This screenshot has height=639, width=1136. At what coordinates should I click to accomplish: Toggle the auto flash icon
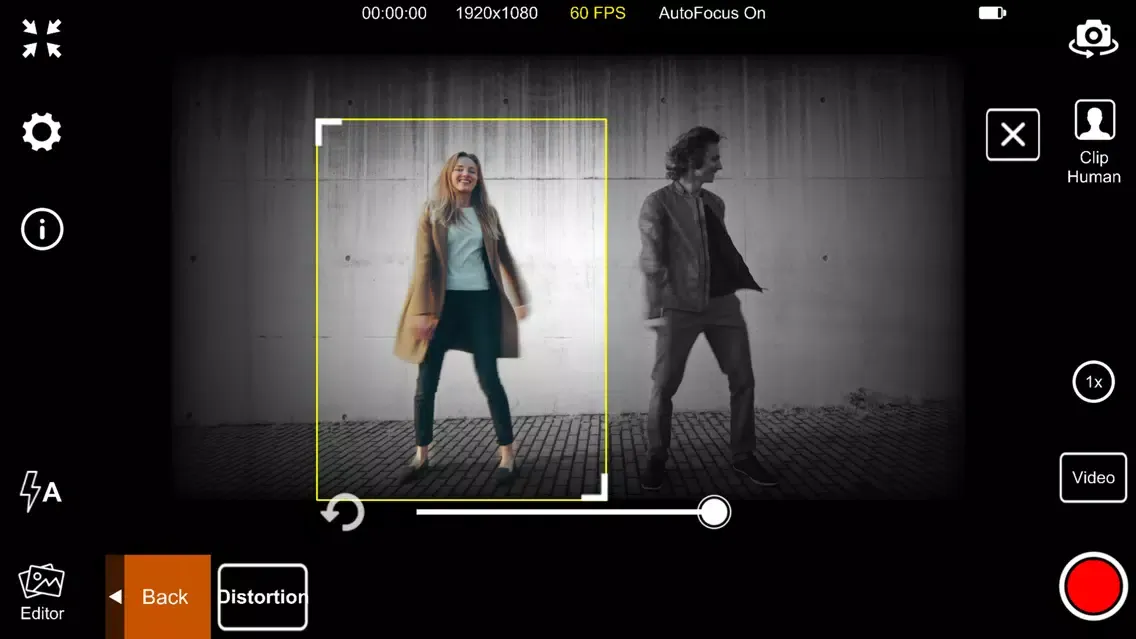click(x=41, y=491)
